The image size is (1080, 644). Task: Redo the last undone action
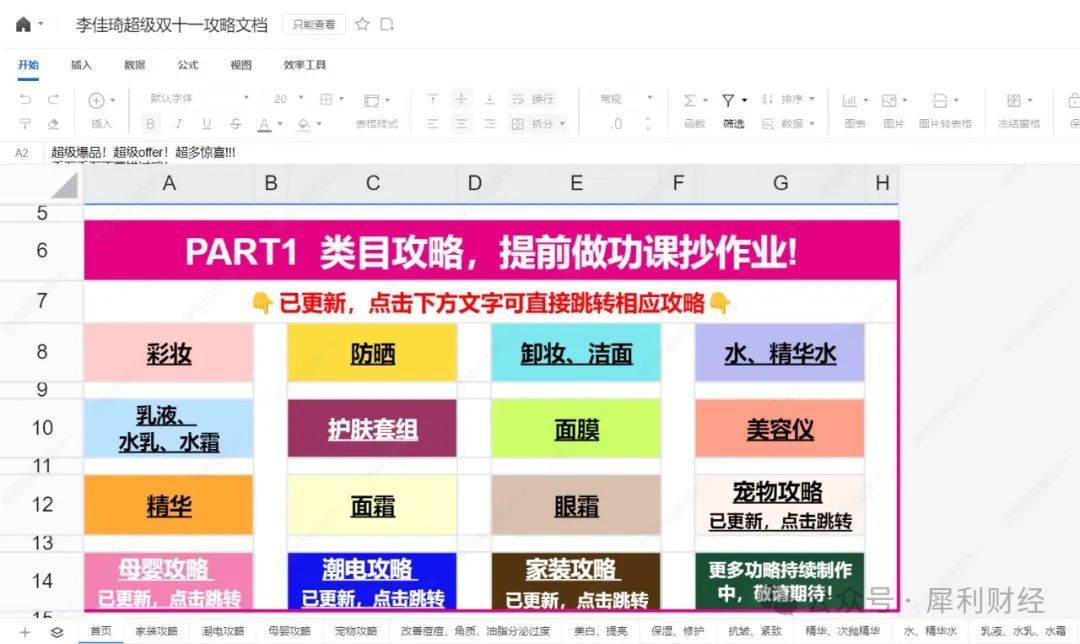[x=53, y=99]
